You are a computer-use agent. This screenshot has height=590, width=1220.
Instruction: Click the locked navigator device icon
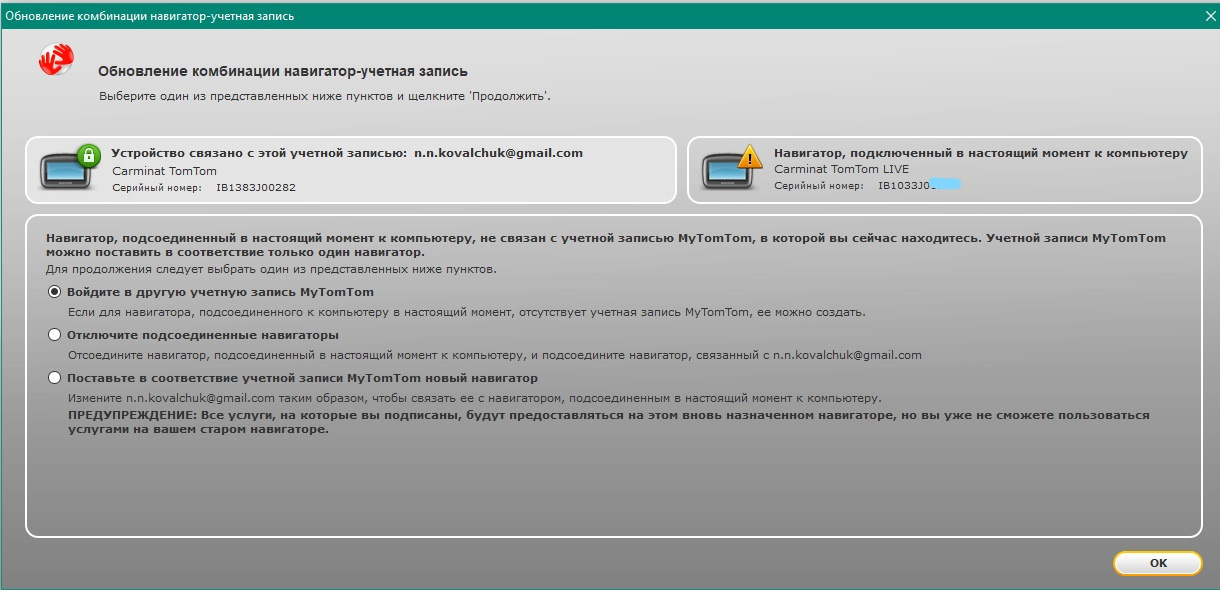point(68,166)
